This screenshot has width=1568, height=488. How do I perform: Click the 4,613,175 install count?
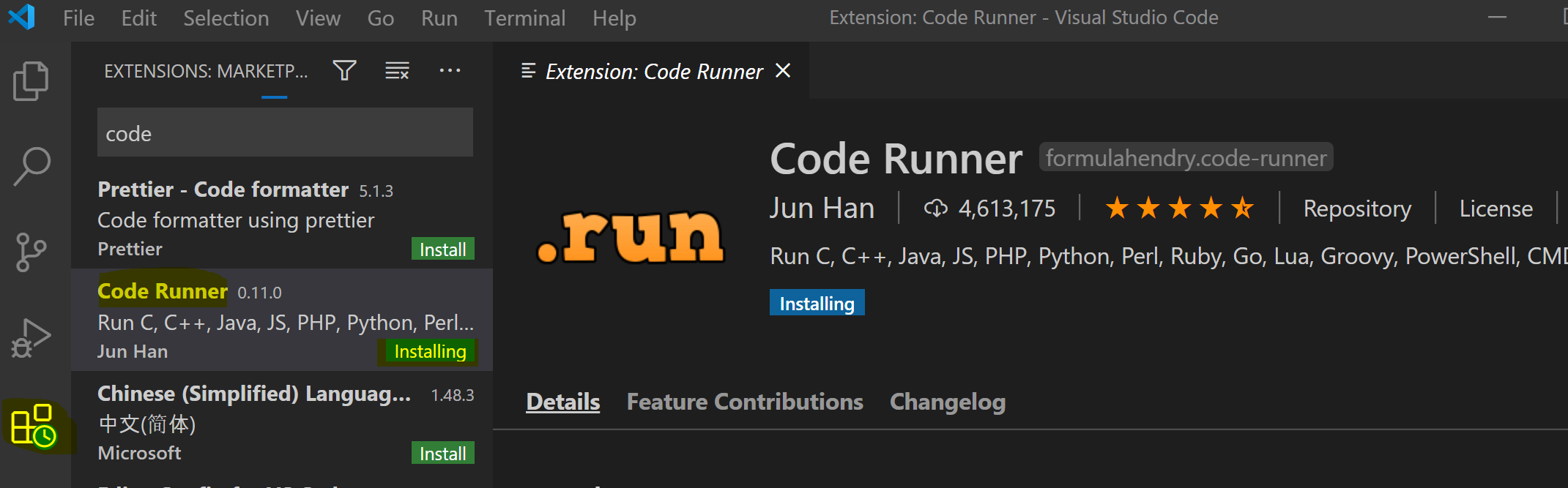click(x=1007, y=209)
